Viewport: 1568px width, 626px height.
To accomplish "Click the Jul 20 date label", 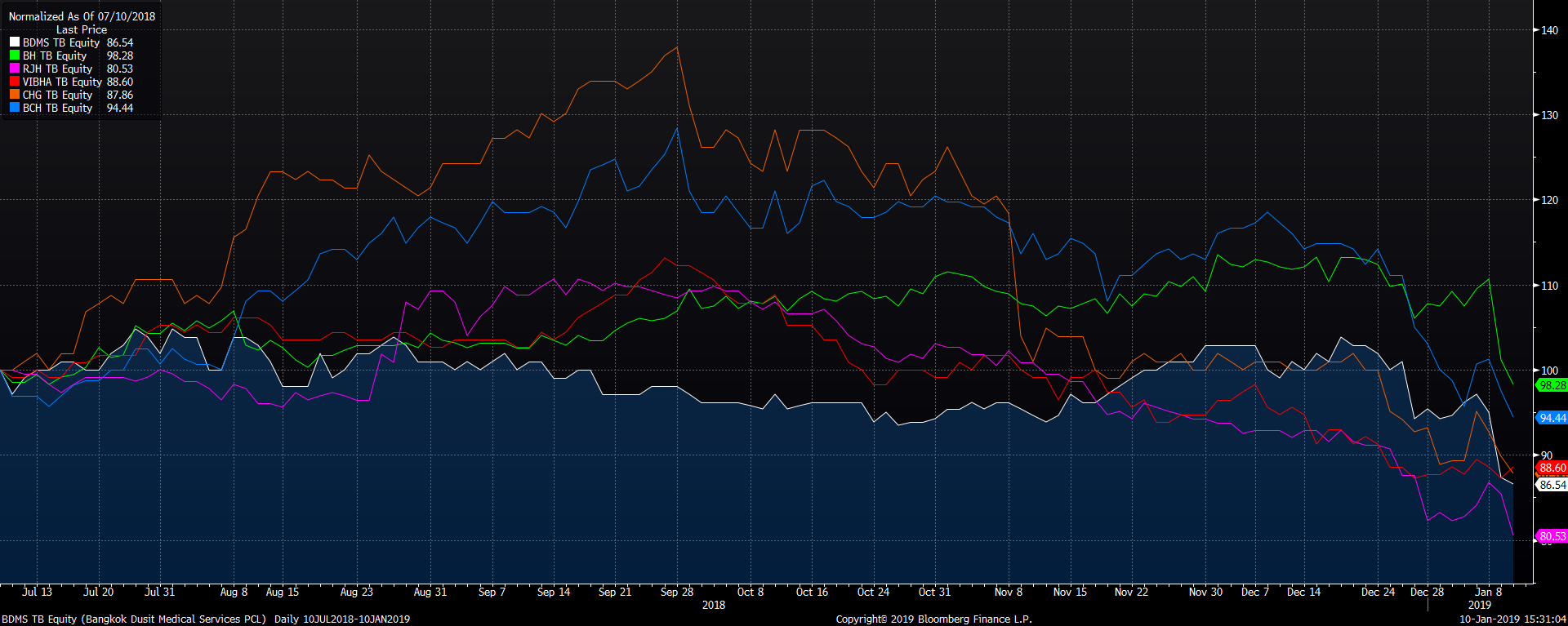I will point(98,592).
